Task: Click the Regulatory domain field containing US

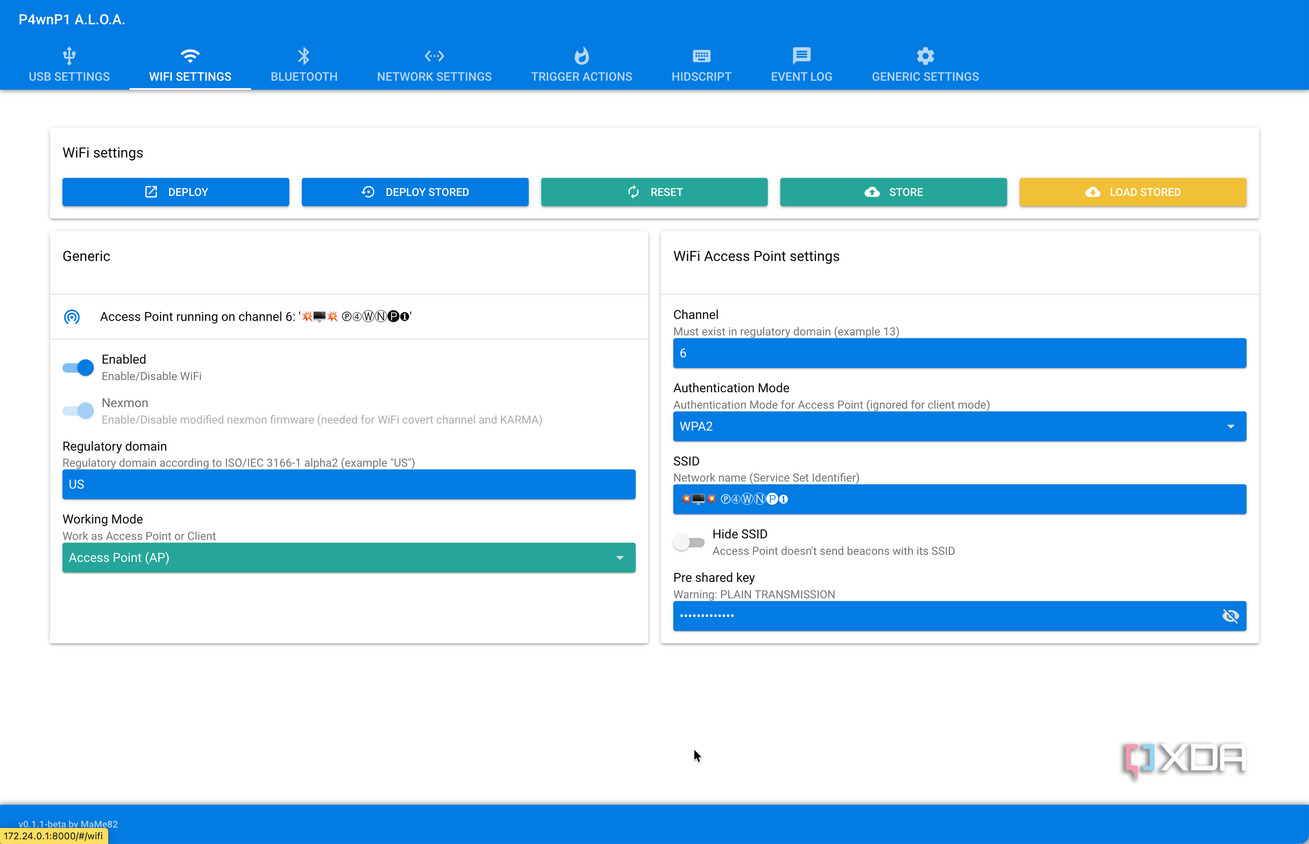Action: (349, 485)
